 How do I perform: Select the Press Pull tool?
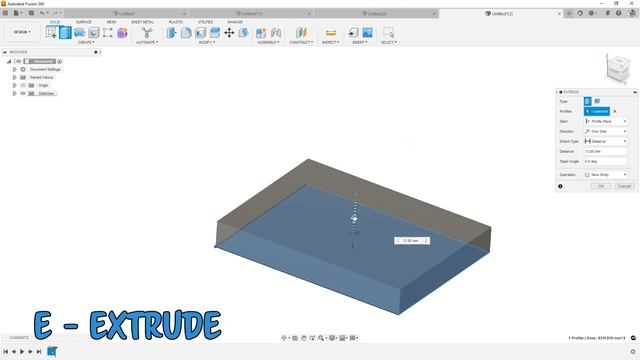point(172,32)
